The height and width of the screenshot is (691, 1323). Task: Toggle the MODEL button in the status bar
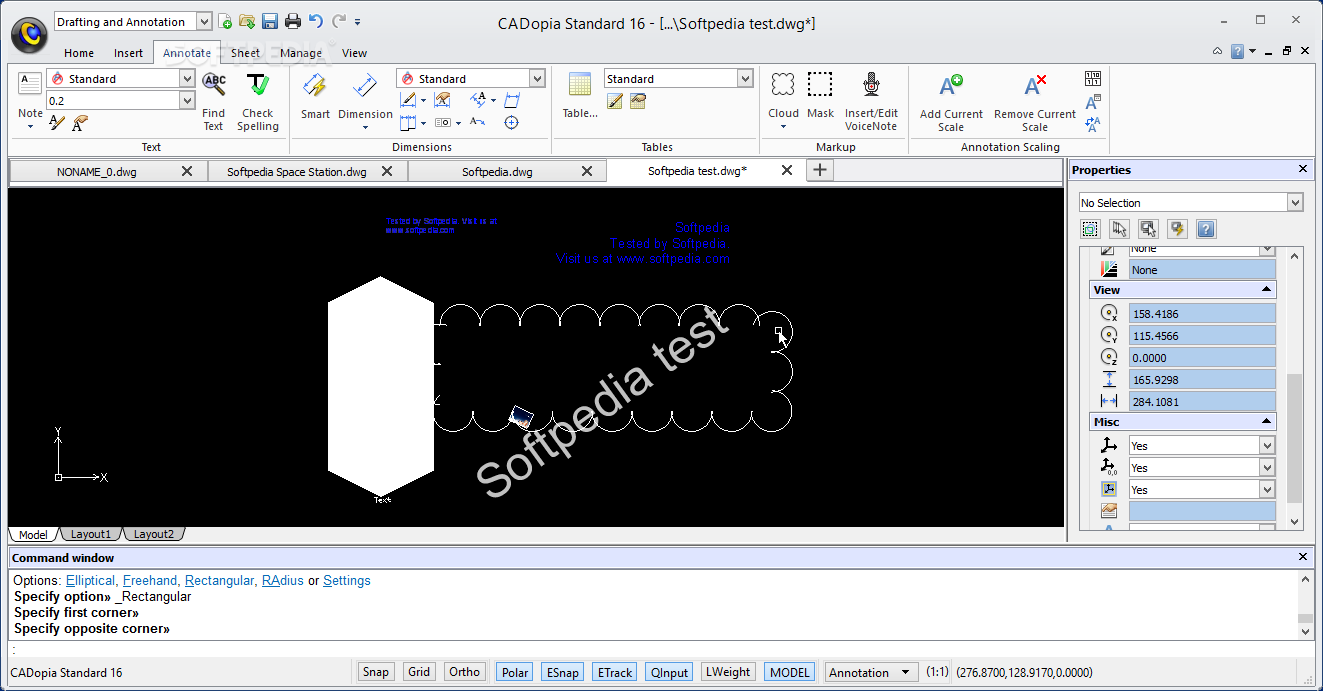point(790,672)
